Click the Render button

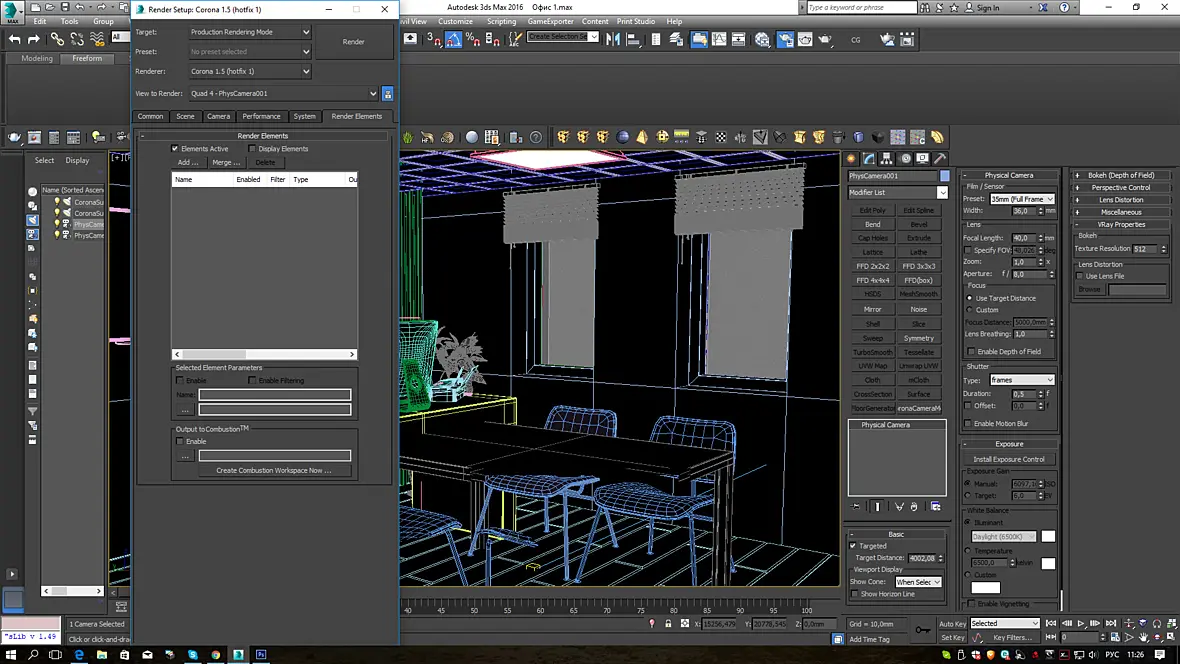click(x=354, y=42)
